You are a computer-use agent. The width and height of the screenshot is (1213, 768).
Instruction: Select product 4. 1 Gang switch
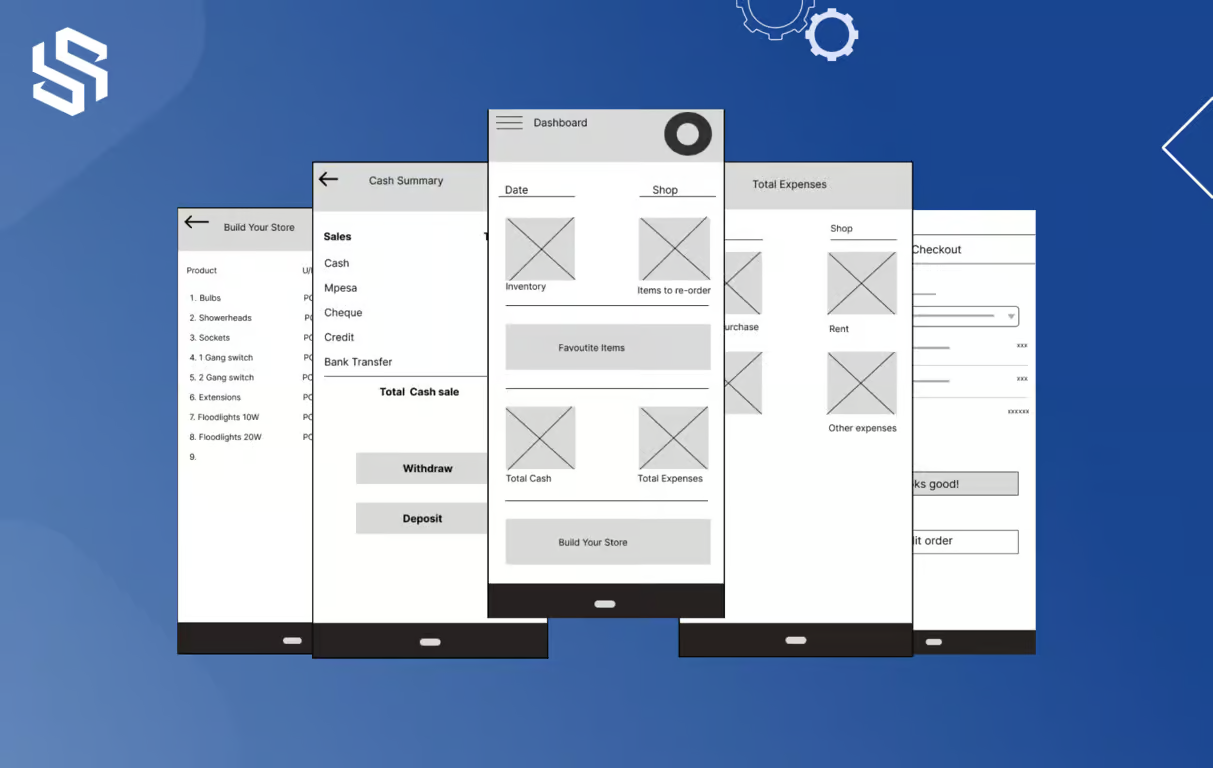tap(221, 358)
